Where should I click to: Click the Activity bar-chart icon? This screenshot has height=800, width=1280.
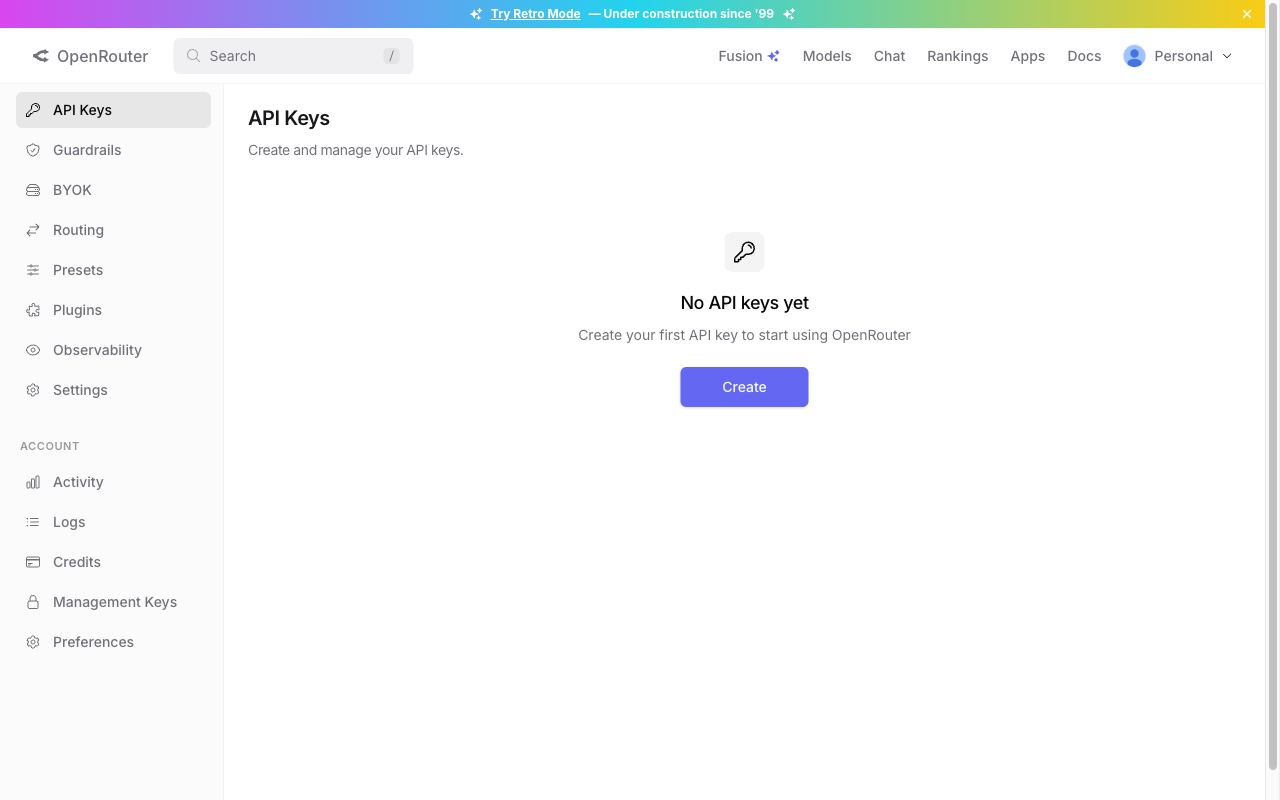pyautogui.click(x=33, y=482)
